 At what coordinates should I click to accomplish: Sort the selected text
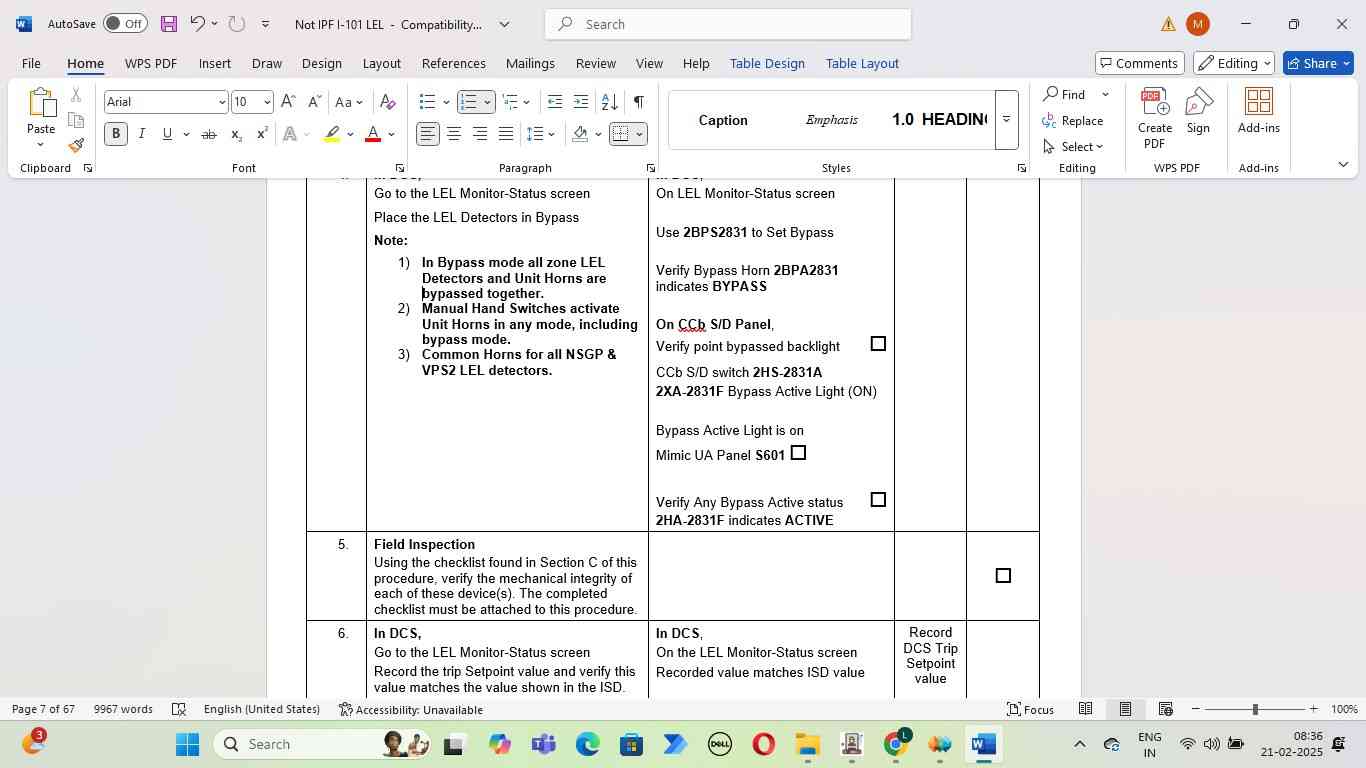609,102
